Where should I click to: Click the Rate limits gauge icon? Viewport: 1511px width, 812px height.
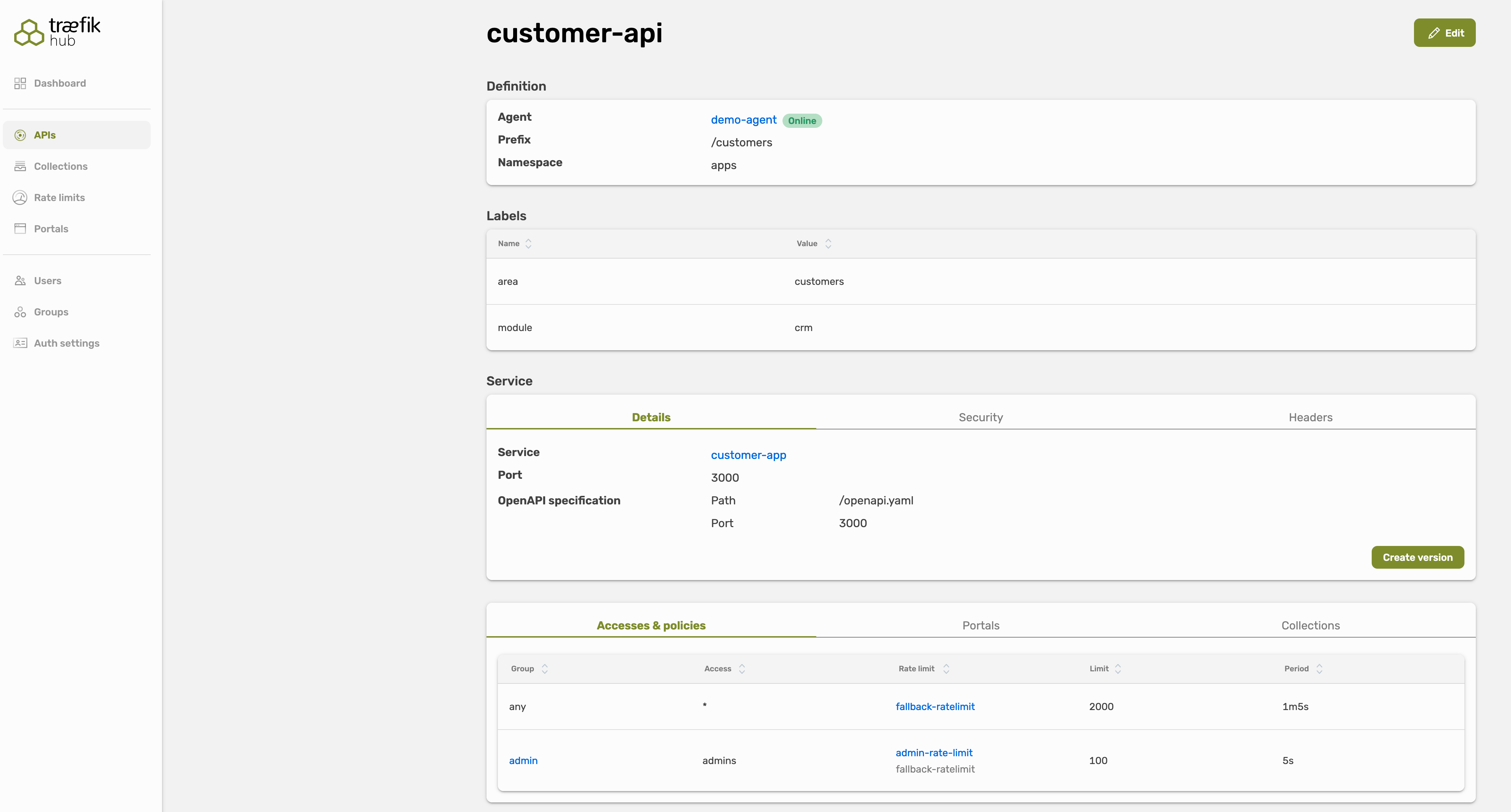coord(20,197)
